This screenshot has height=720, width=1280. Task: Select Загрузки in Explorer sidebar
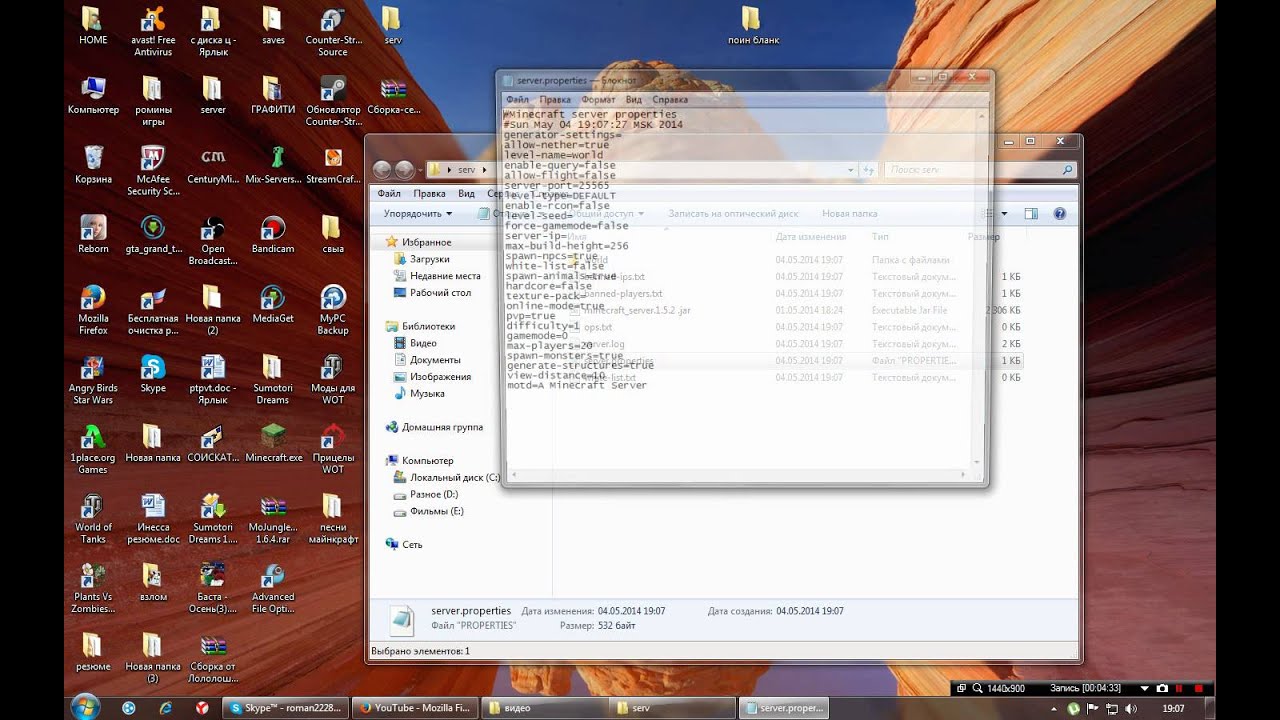(429, 259)
